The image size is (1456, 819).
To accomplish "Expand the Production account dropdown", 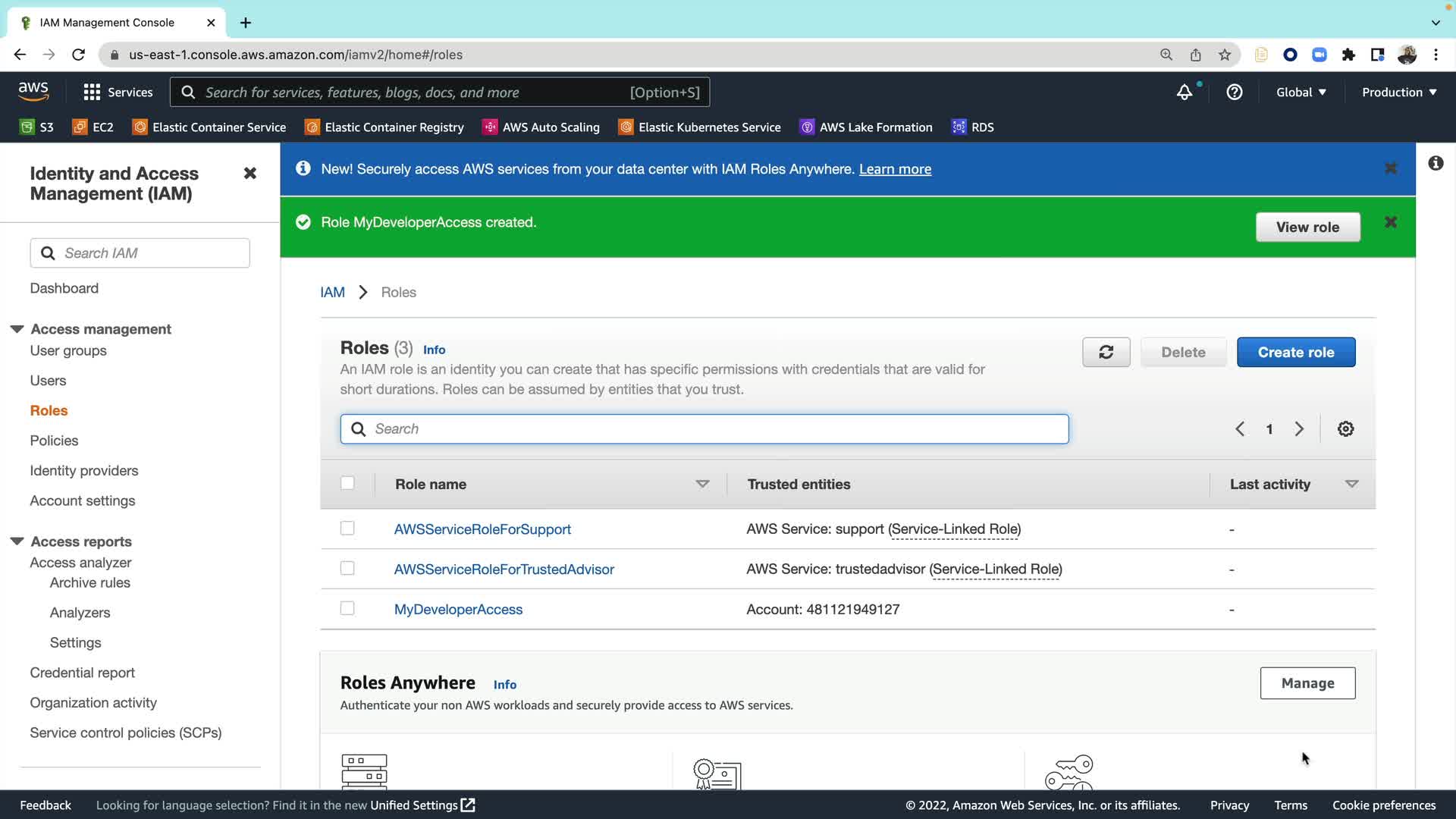I will [1398, 93].
